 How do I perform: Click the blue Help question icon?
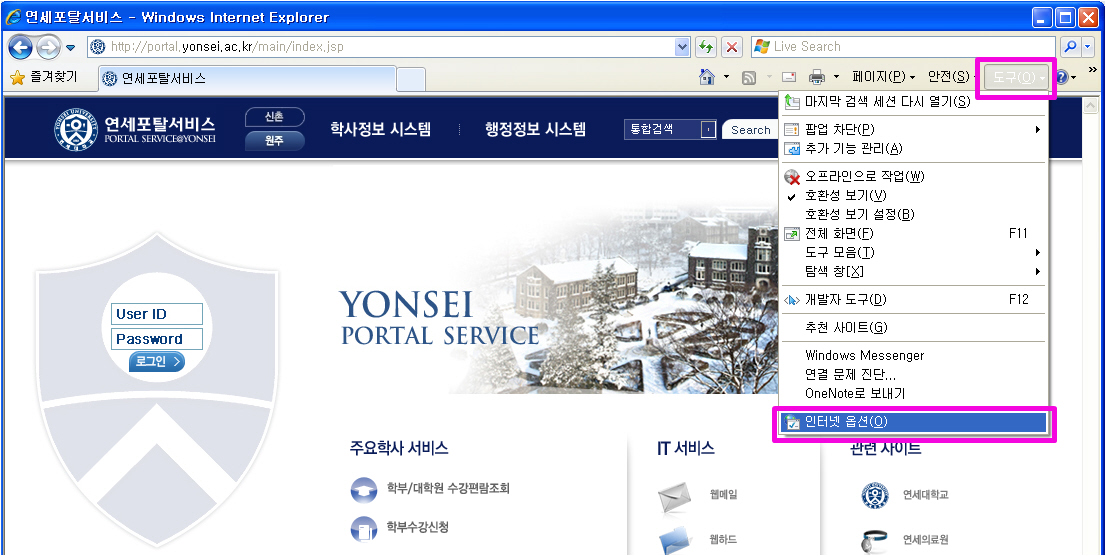1062,77
